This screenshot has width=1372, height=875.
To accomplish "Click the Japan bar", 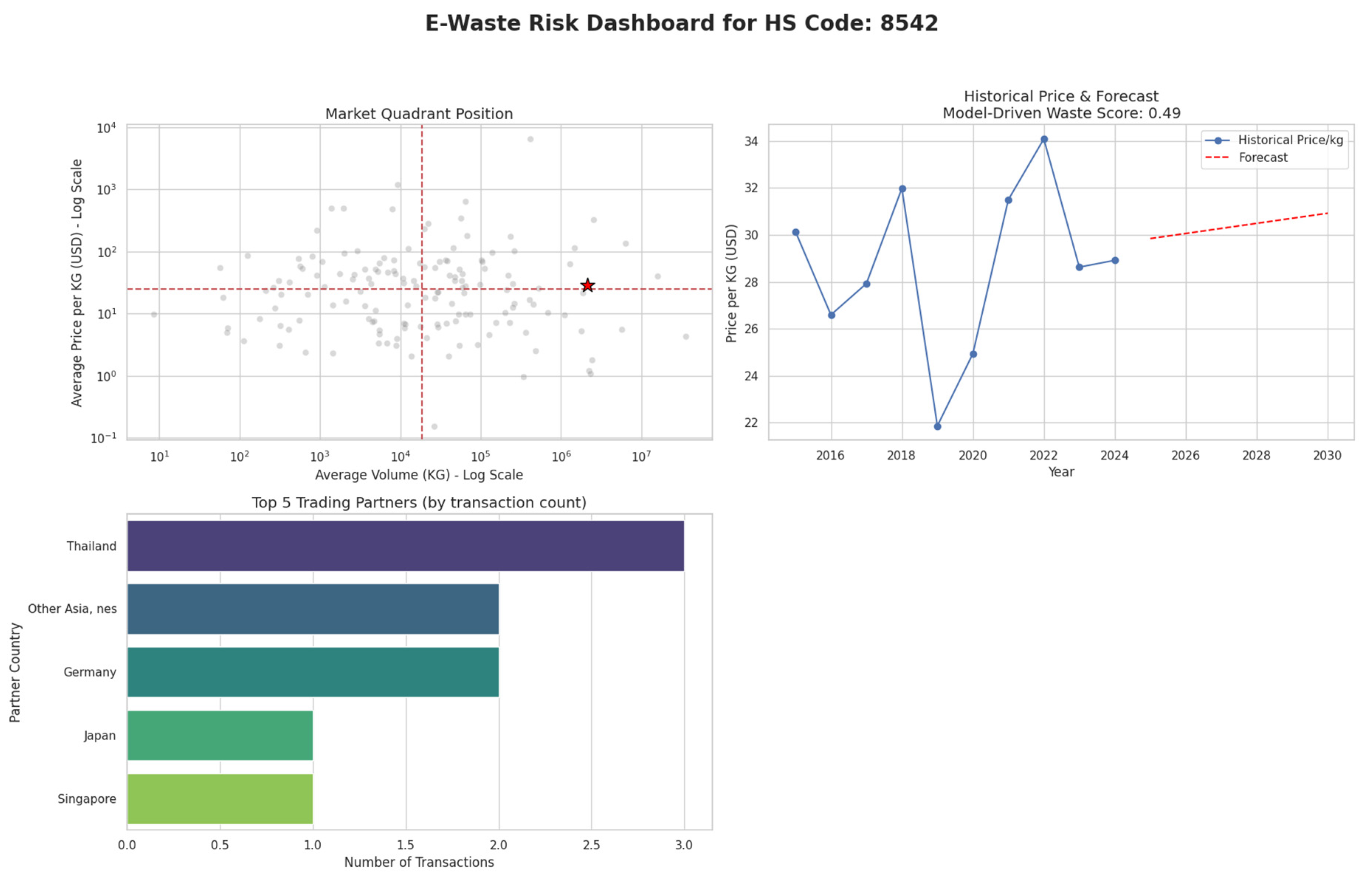I will point(220,735).
